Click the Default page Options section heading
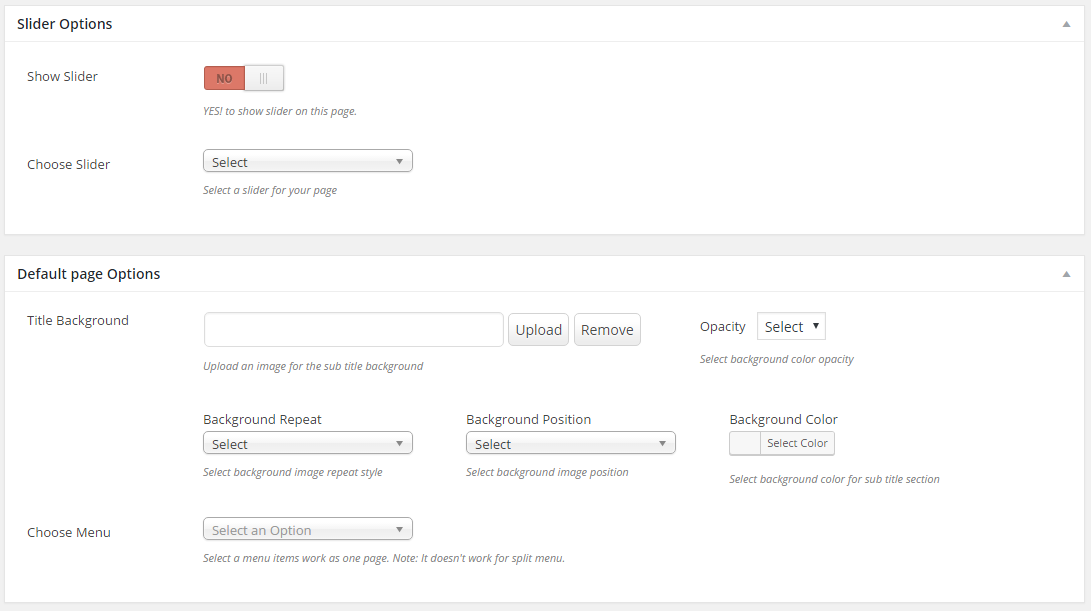Viewport: 1091px width, 611px height. coord(88,274)
